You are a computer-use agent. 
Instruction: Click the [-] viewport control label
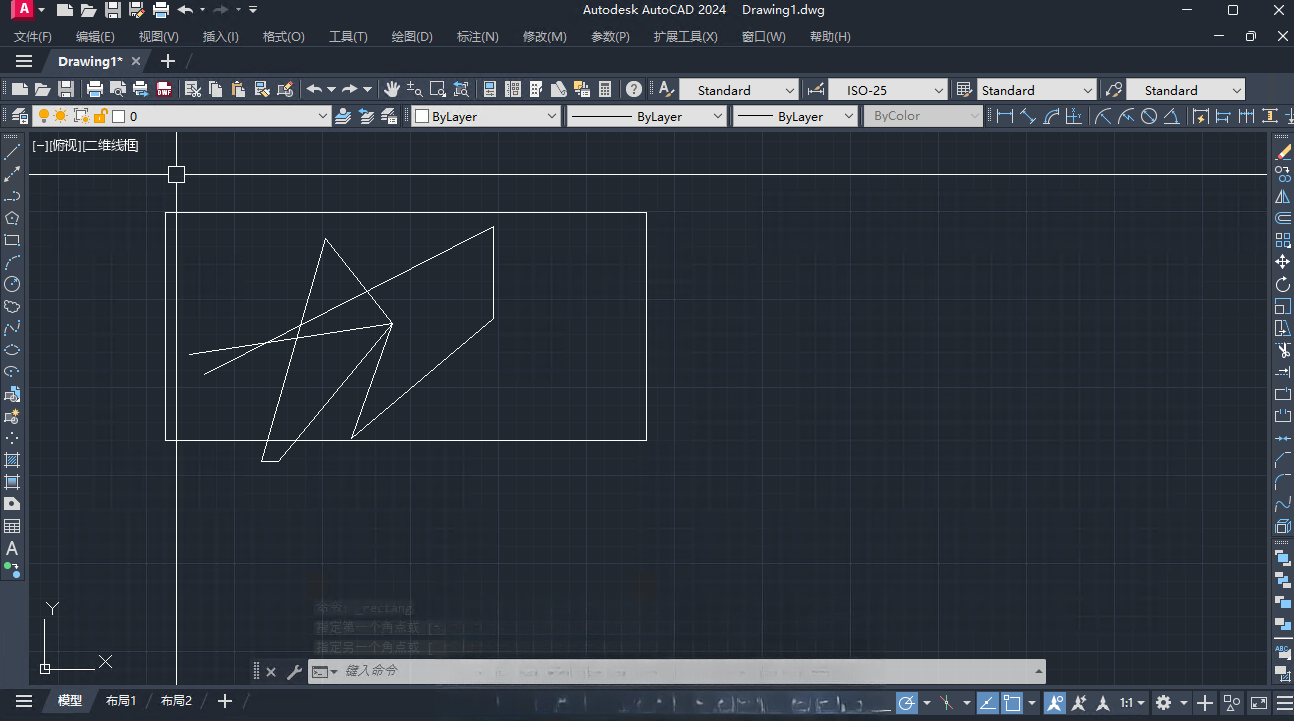point(40,145)
